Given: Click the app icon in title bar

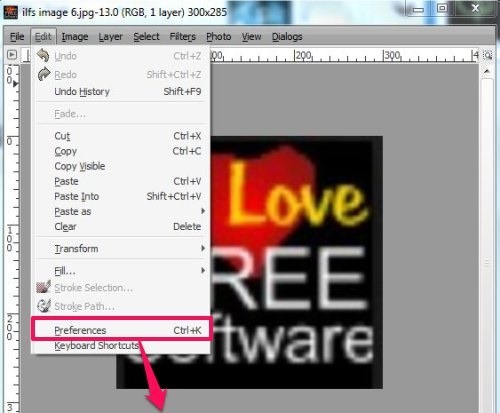Looking at the screenshot, I should 10,13.
